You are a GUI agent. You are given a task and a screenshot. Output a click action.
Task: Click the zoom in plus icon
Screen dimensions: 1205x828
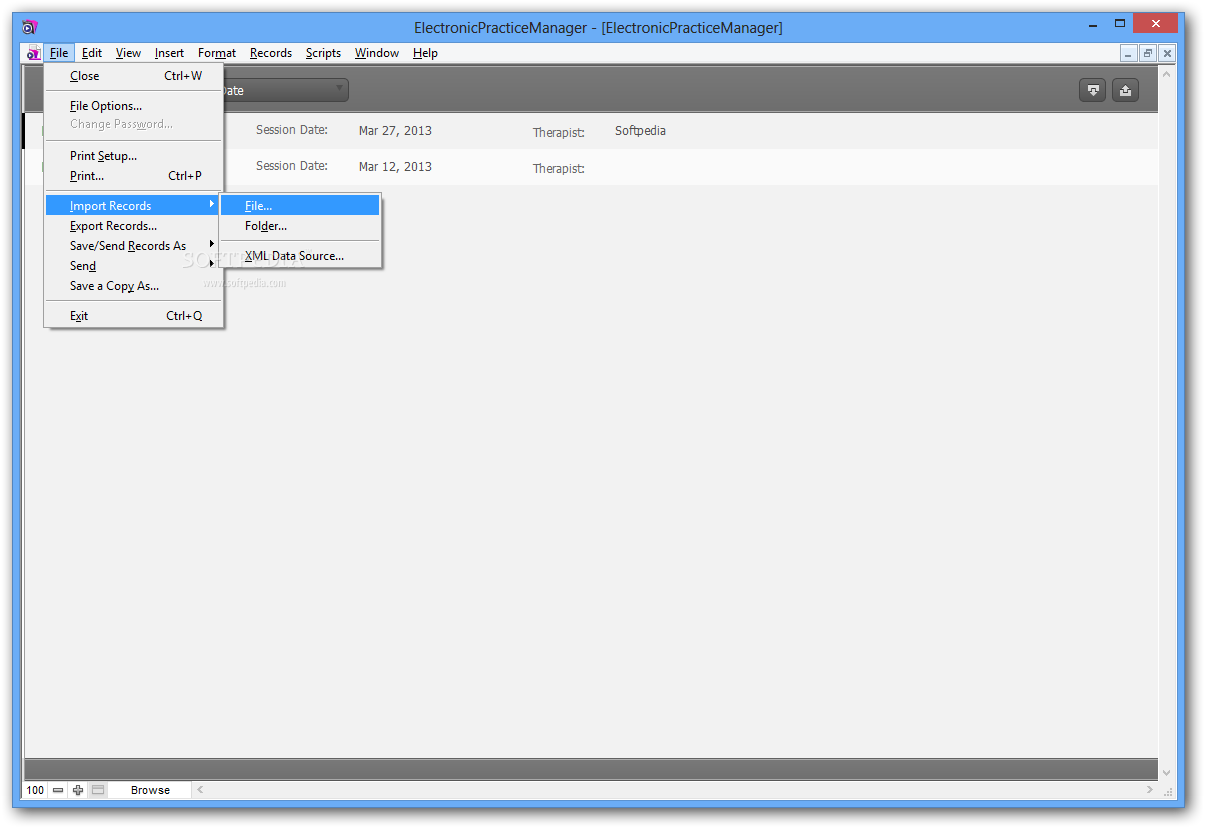[x=78, y=790]
